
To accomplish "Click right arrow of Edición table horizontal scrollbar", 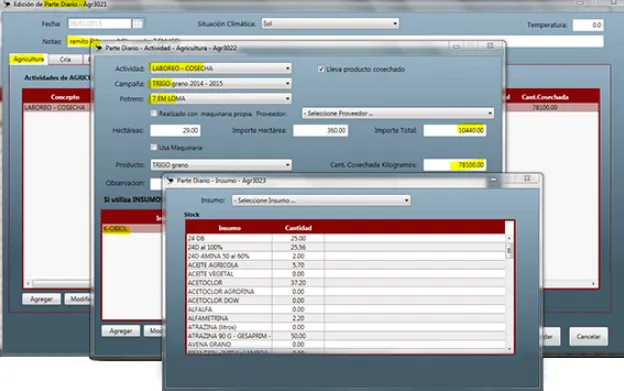I will (593, 284).
